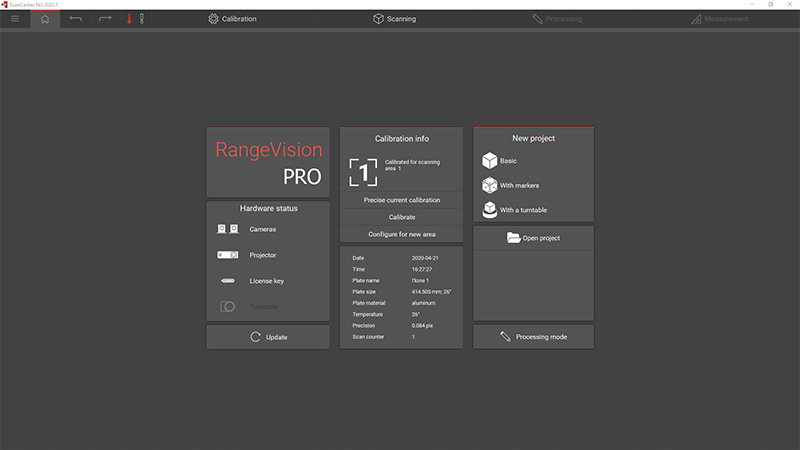Viewport: 800px width, 450px height.
Task: Go to the Home screen icon
Action: click(x=45, y=19)
